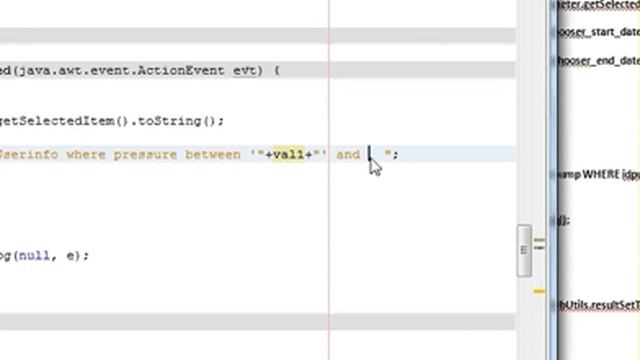The width and height of the screenshot is (640, 360).
Task: Click 'hooser_end_date' text in right window
Action: 599,61
